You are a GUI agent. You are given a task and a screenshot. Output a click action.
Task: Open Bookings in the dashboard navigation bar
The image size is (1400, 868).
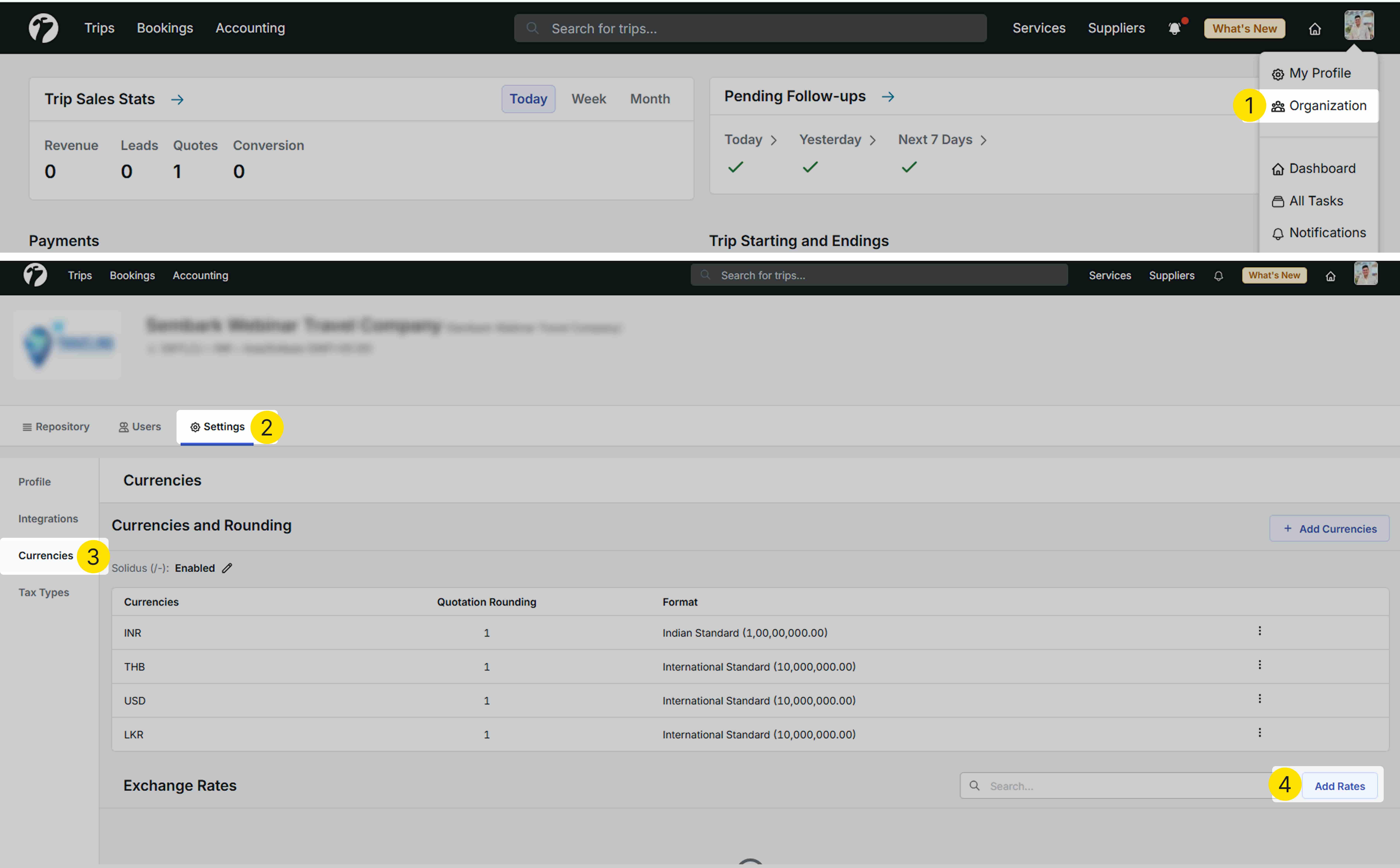(x=165, y=28)
